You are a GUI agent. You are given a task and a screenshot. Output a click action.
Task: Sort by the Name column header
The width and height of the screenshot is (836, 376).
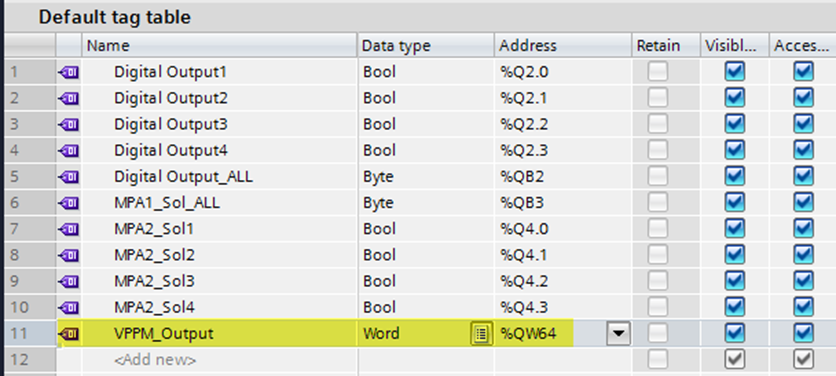click(x=219, y=46)
